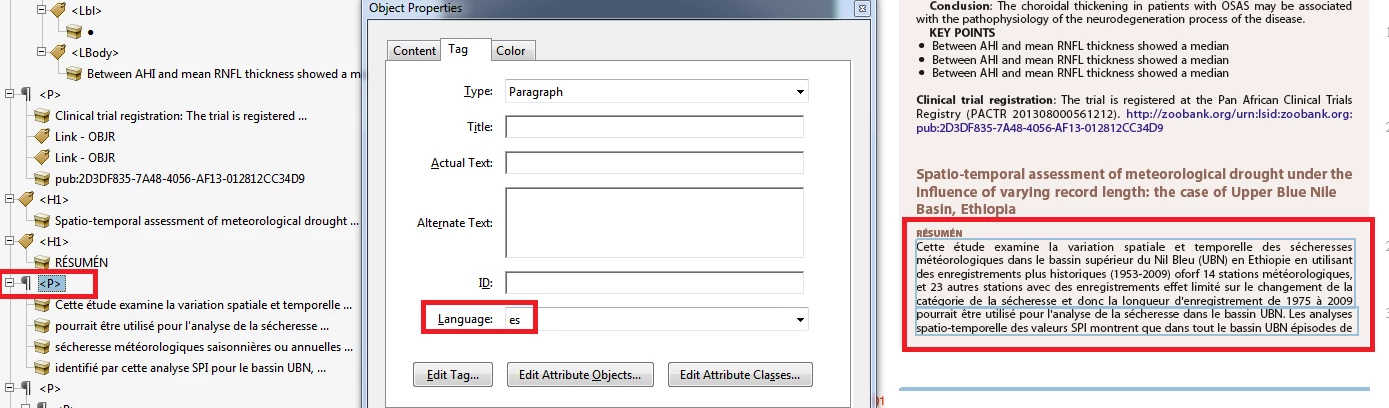The width and height of the screenshot is (1389, 408).
Task: Select 'Clinical trial registration: The trial is registered' row
Action: coord(180,116)
